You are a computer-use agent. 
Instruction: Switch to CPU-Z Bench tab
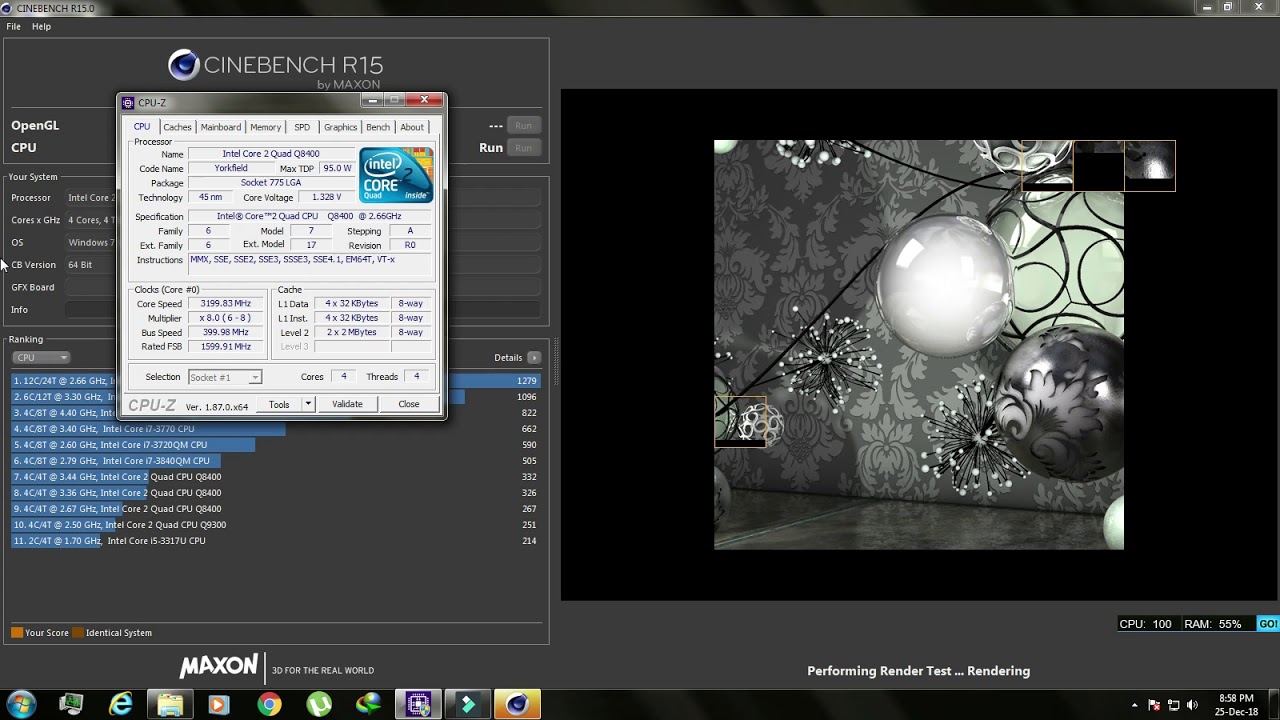(378, 127)
